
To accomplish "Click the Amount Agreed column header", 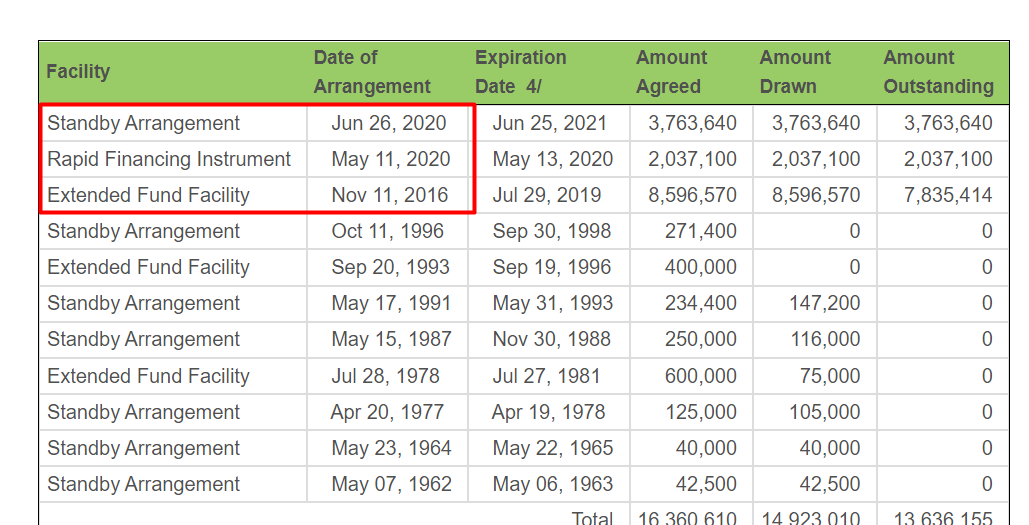I will [671, 72].
